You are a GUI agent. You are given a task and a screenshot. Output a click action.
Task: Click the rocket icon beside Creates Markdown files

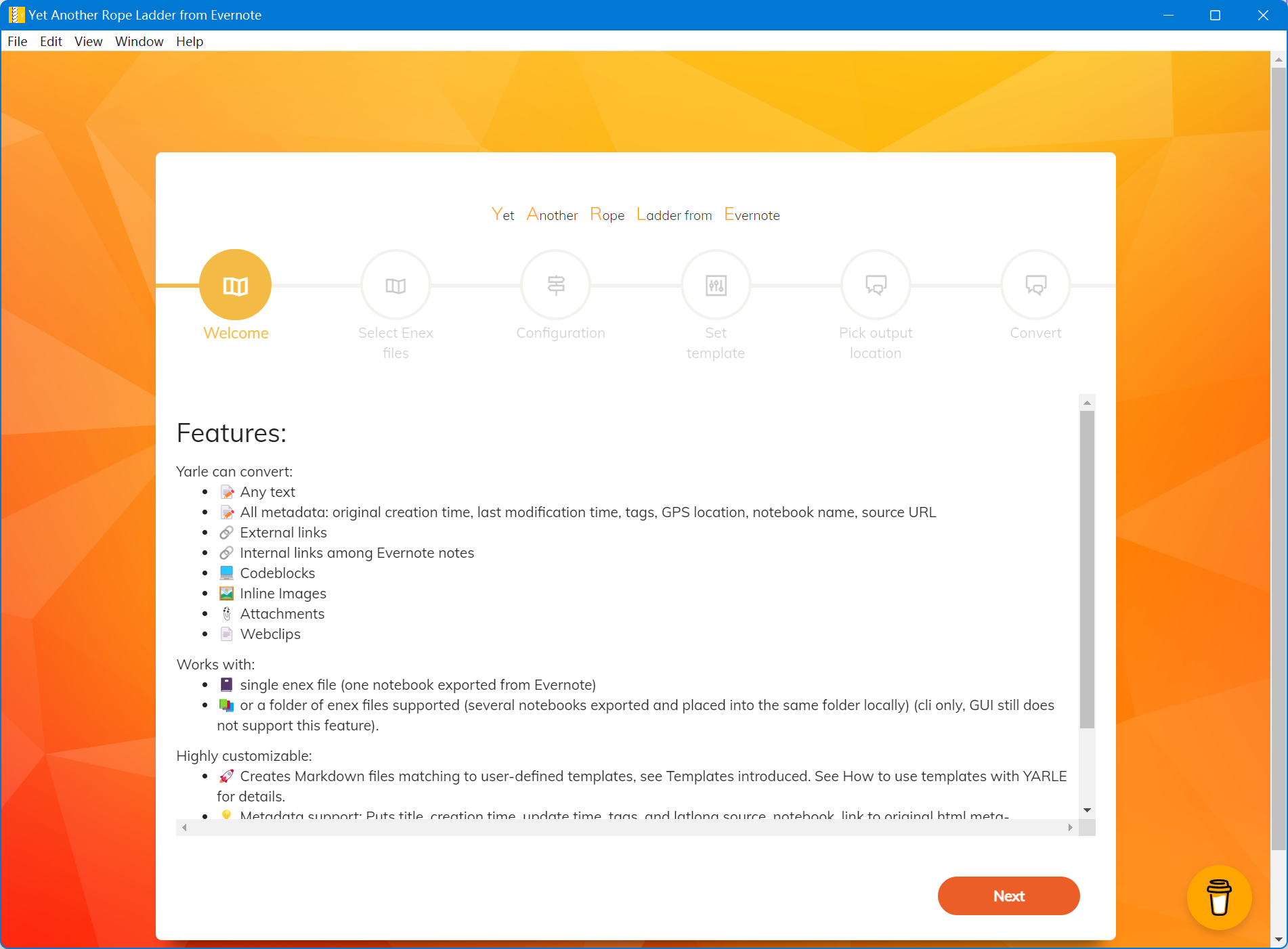[x=227, y=776]
